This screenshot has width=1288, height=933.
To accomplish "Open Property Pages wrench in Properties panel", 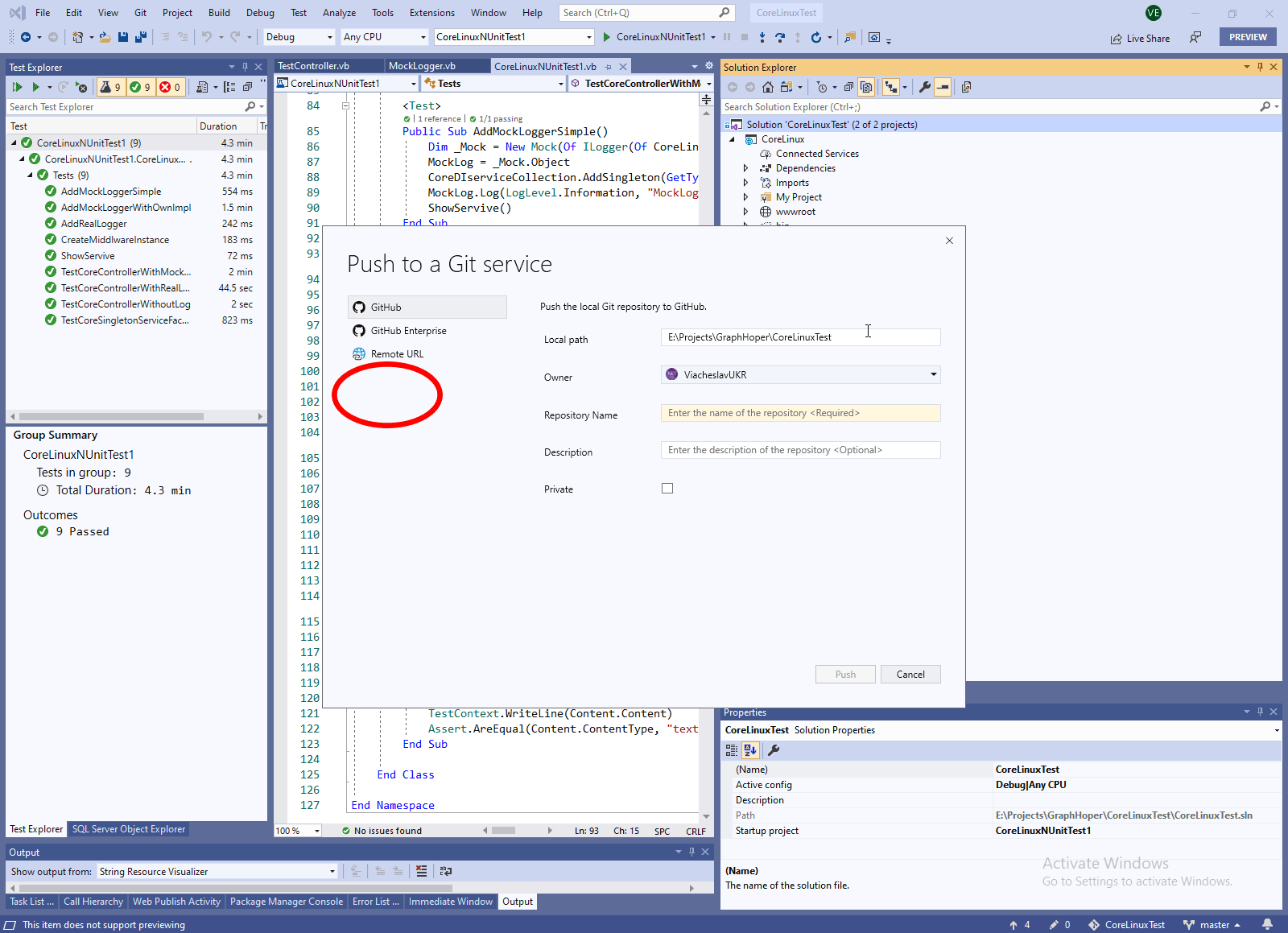I will pyautogui.click(x=774, y=750).
